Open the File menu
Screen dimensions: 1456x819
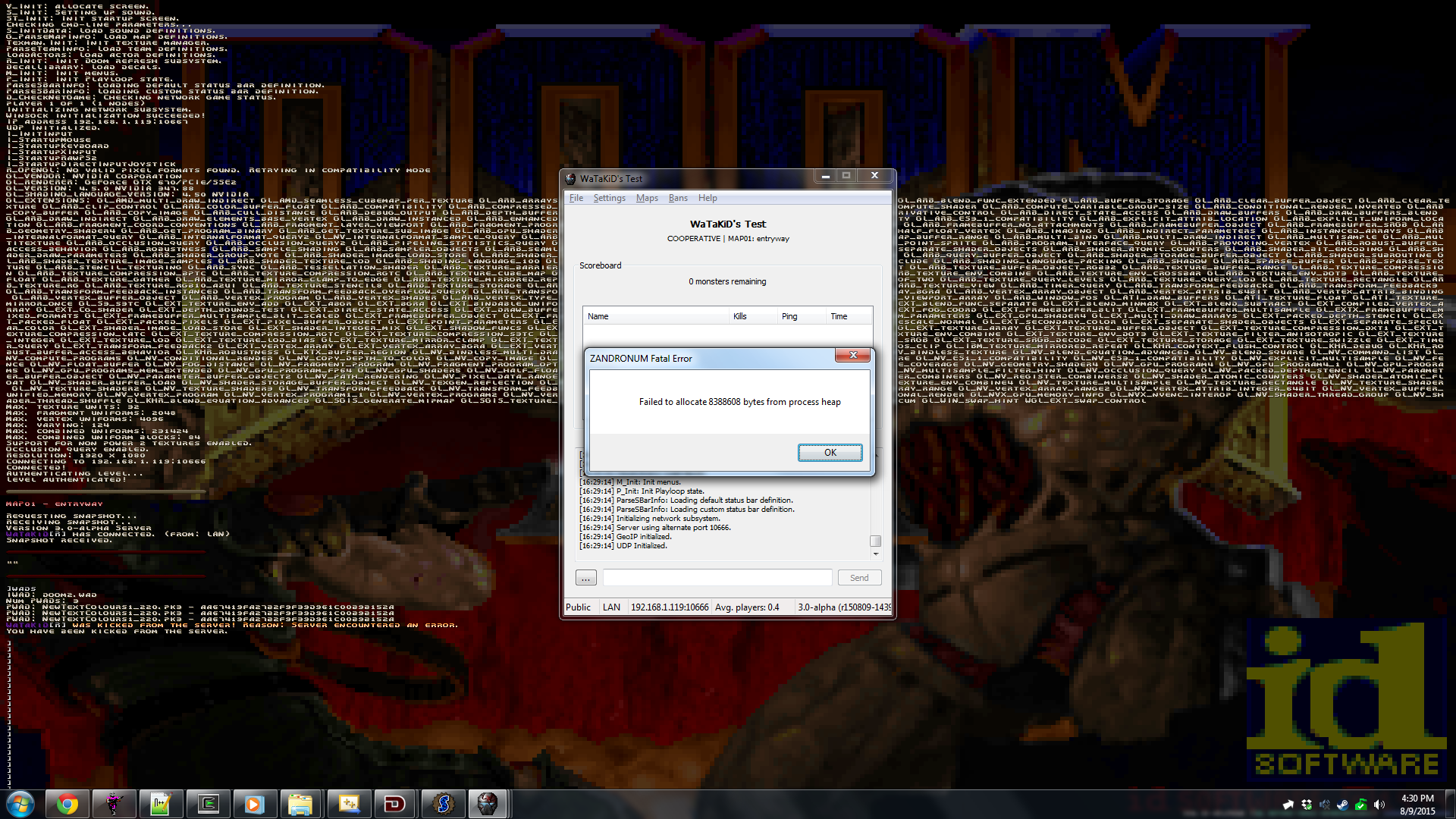[576, 198]
